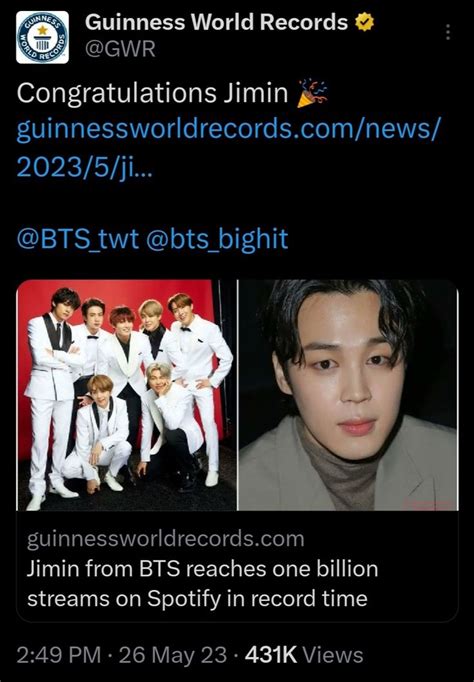The width and height of the screenshot is (474, 682).
Task: Click the gold verified badge
Action: pos(364,23)
